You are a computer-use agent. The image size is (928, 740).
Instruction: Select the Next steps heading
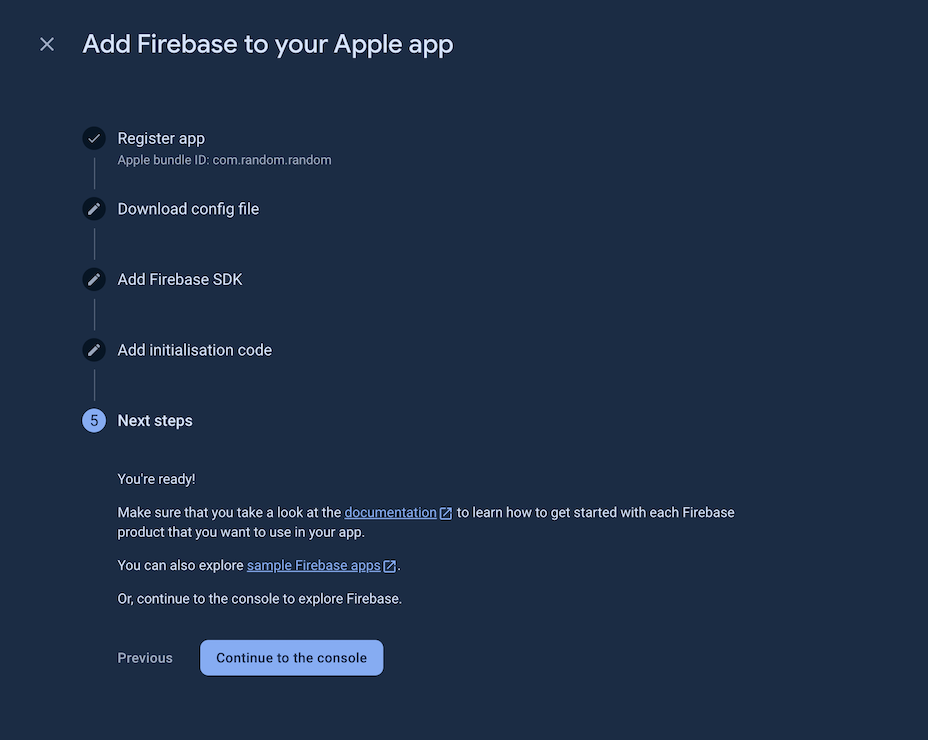[x=155, y=421]
